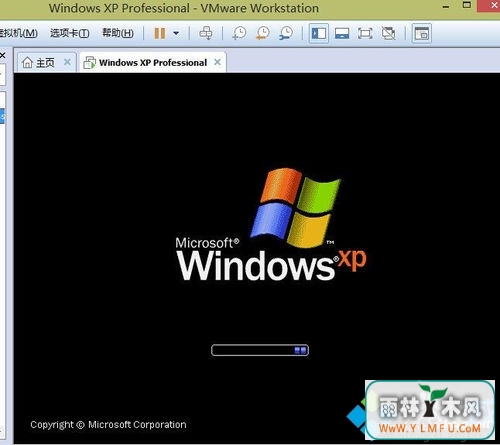Open the 选项卡(T) menu
This screenshot has width=500, height=445.
click(x=70, y=33)
